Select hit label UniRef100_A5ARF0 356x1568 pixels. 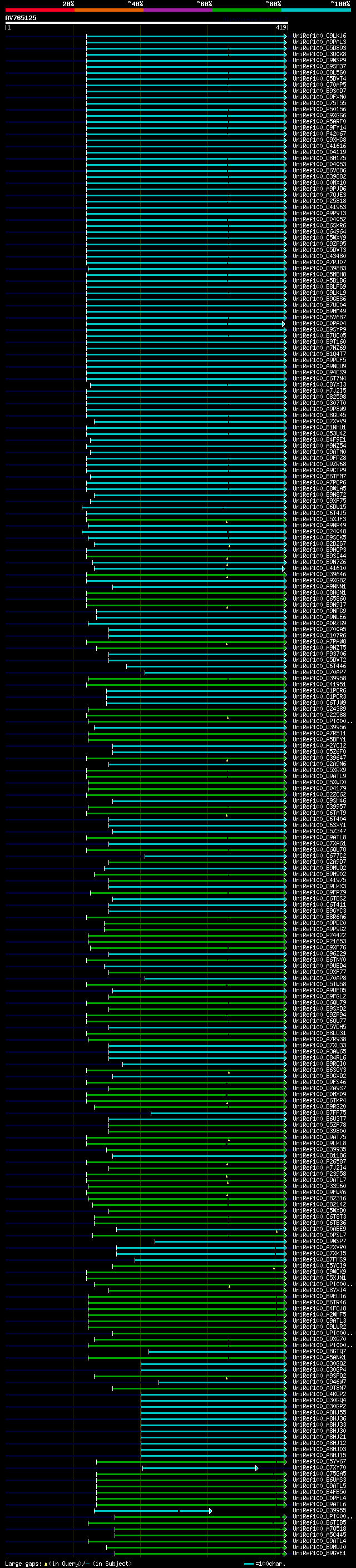pyautogui.click(x=319, y=122)
